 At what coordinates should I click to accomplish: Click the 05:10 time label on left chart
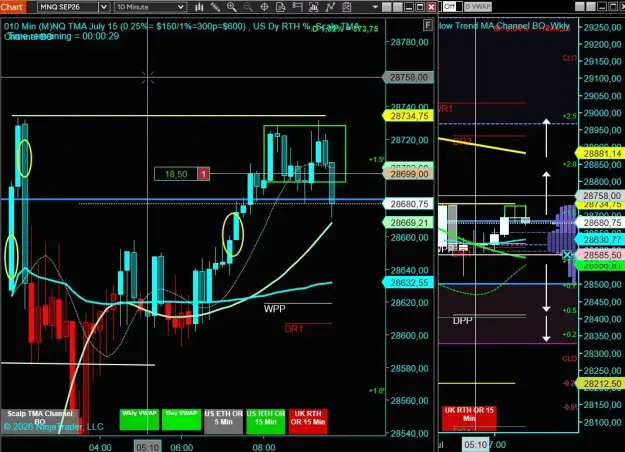coord(147,447)
